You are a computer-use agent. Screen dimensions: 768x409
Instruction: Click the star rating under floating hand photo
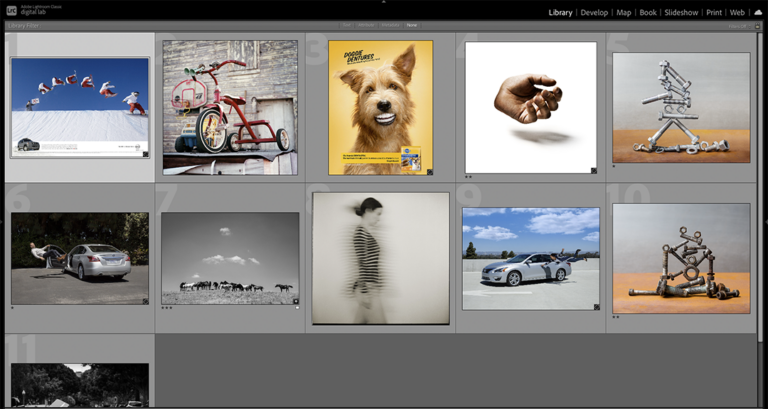click(x=469, y=177)
